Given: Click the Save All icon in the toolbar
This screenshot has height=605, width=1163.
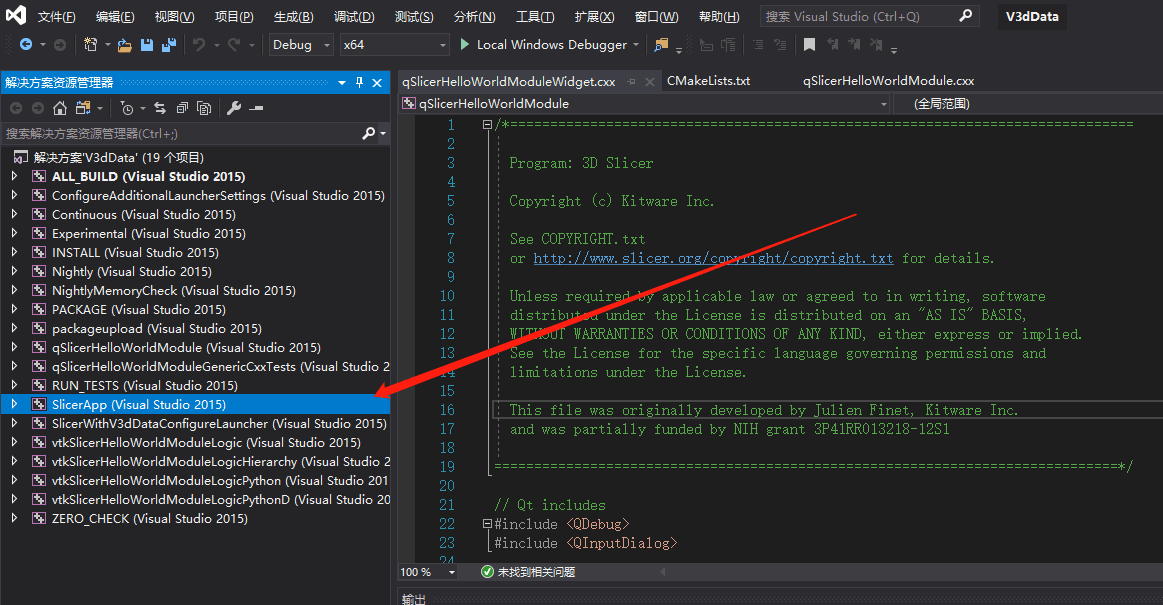Looking at the screenshot, I should coord(168,44).
